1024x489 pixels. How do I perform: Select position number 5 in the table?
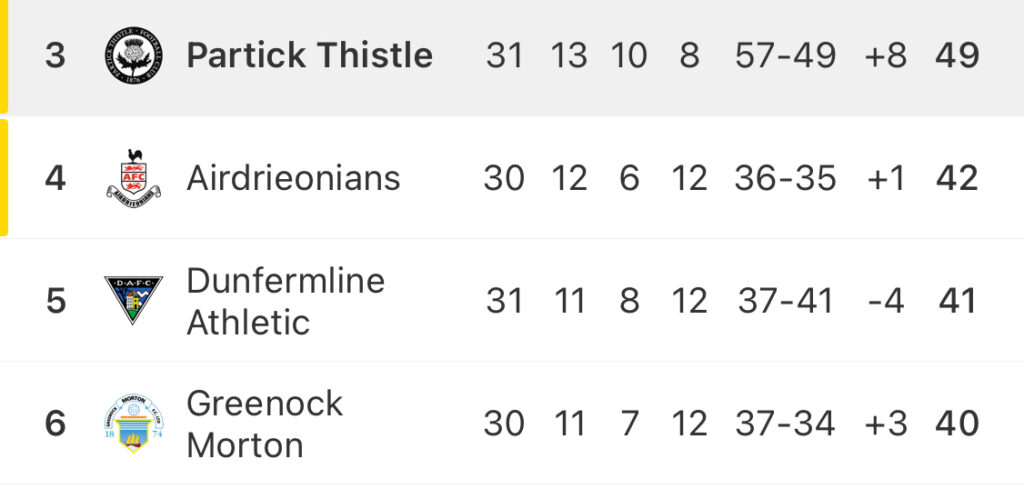click(x=56, y=301)
